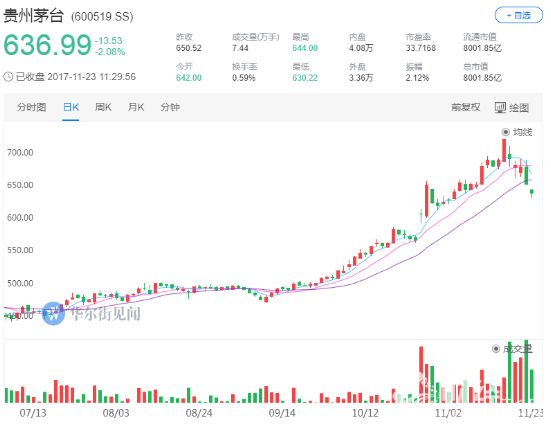Click the tallest red candlestick above 700
The width and height of the screenshot is (551, 426).
[504, 150]
